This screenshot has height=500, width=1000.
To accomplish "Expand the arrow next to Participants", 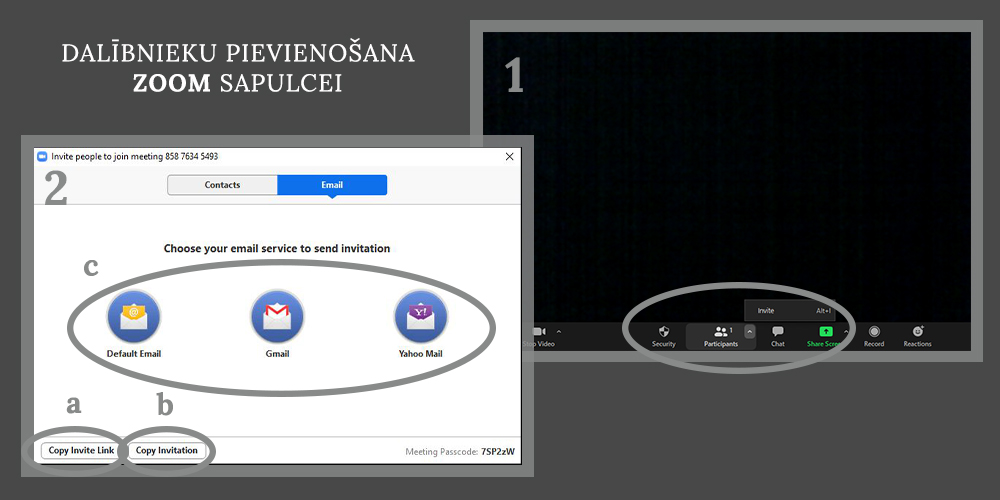I will click(x=749, y=332).
